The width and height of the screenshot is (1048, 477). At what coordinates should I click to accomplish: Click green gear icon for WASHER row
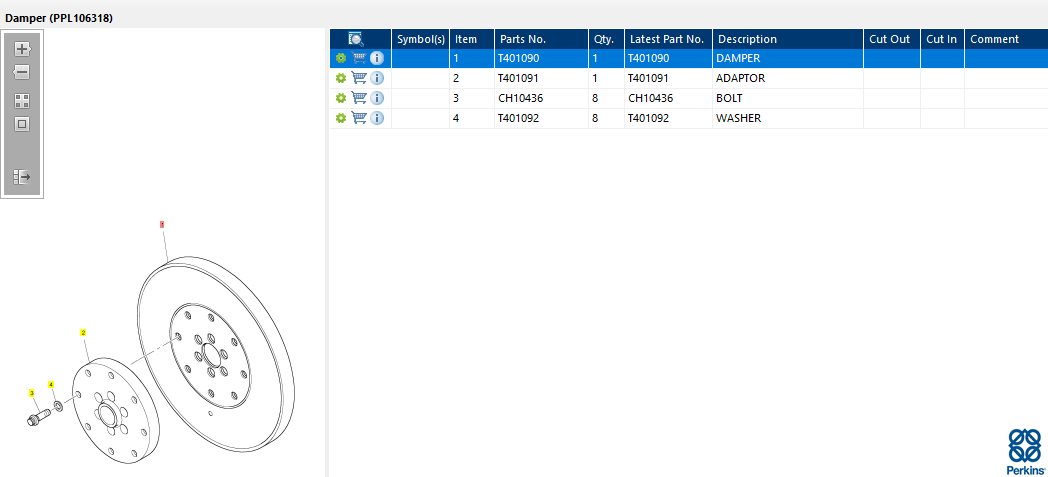point(341,118)
